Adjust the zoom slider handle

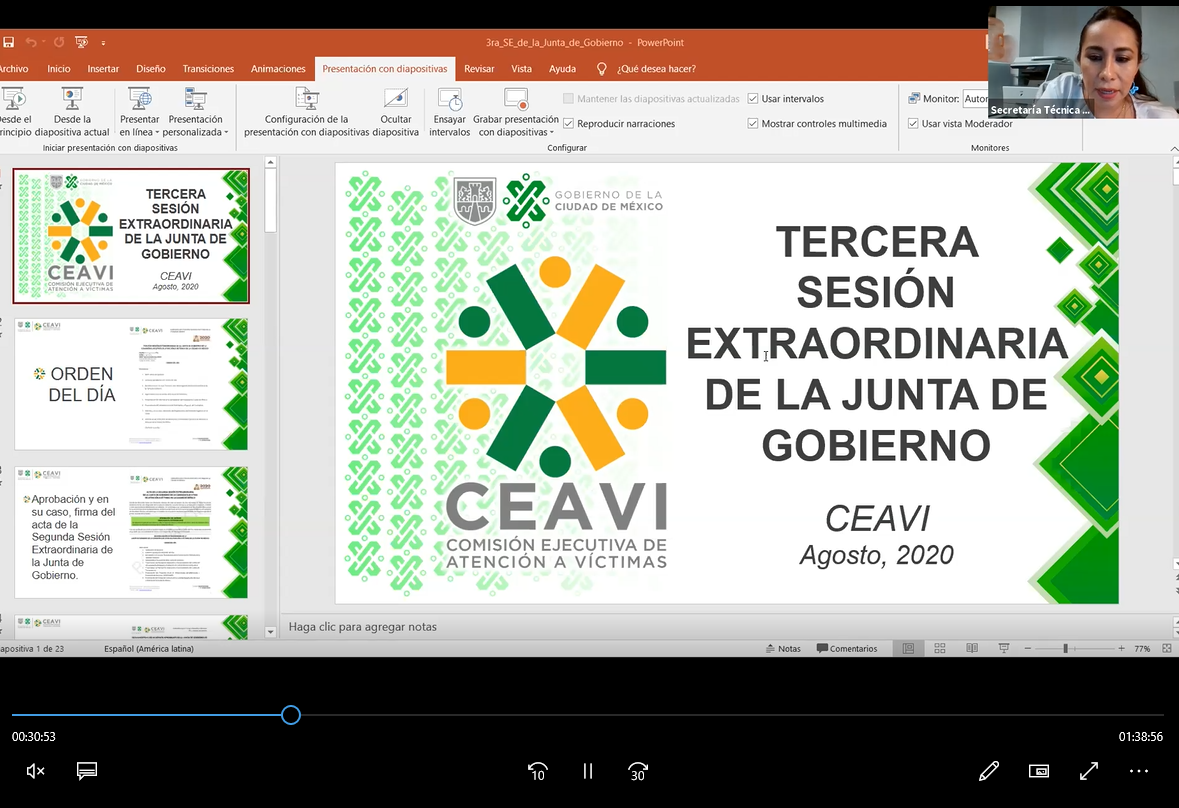click(1065, 649)
